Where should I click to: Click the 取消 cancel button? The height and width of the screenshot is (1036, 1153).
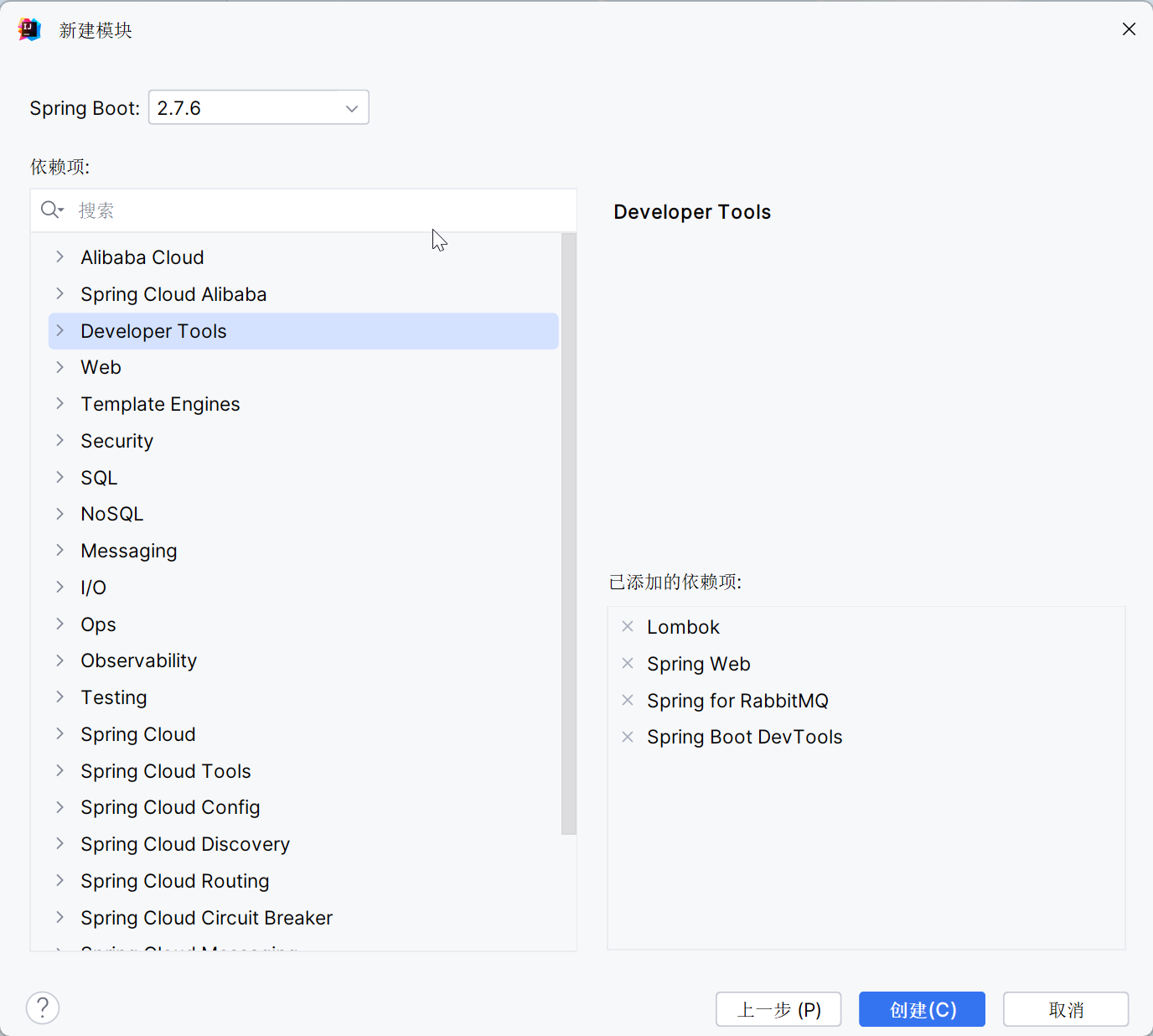(1066, 1009)
